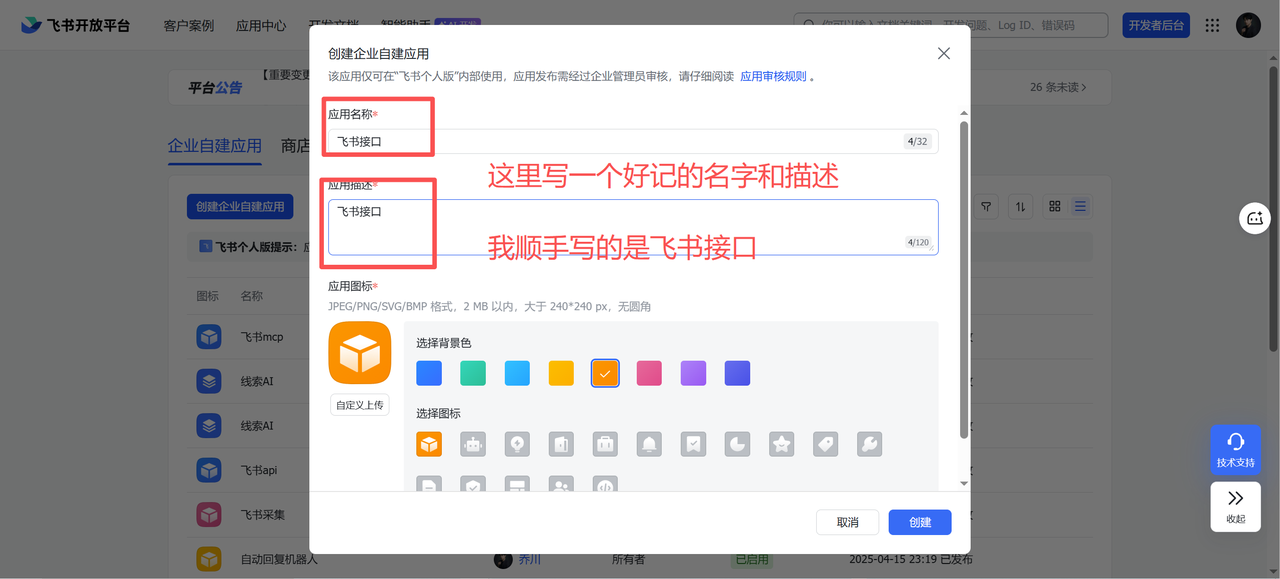Collapse the floating panel with 收起
1280x579 pixels.
click(1236, 507)
